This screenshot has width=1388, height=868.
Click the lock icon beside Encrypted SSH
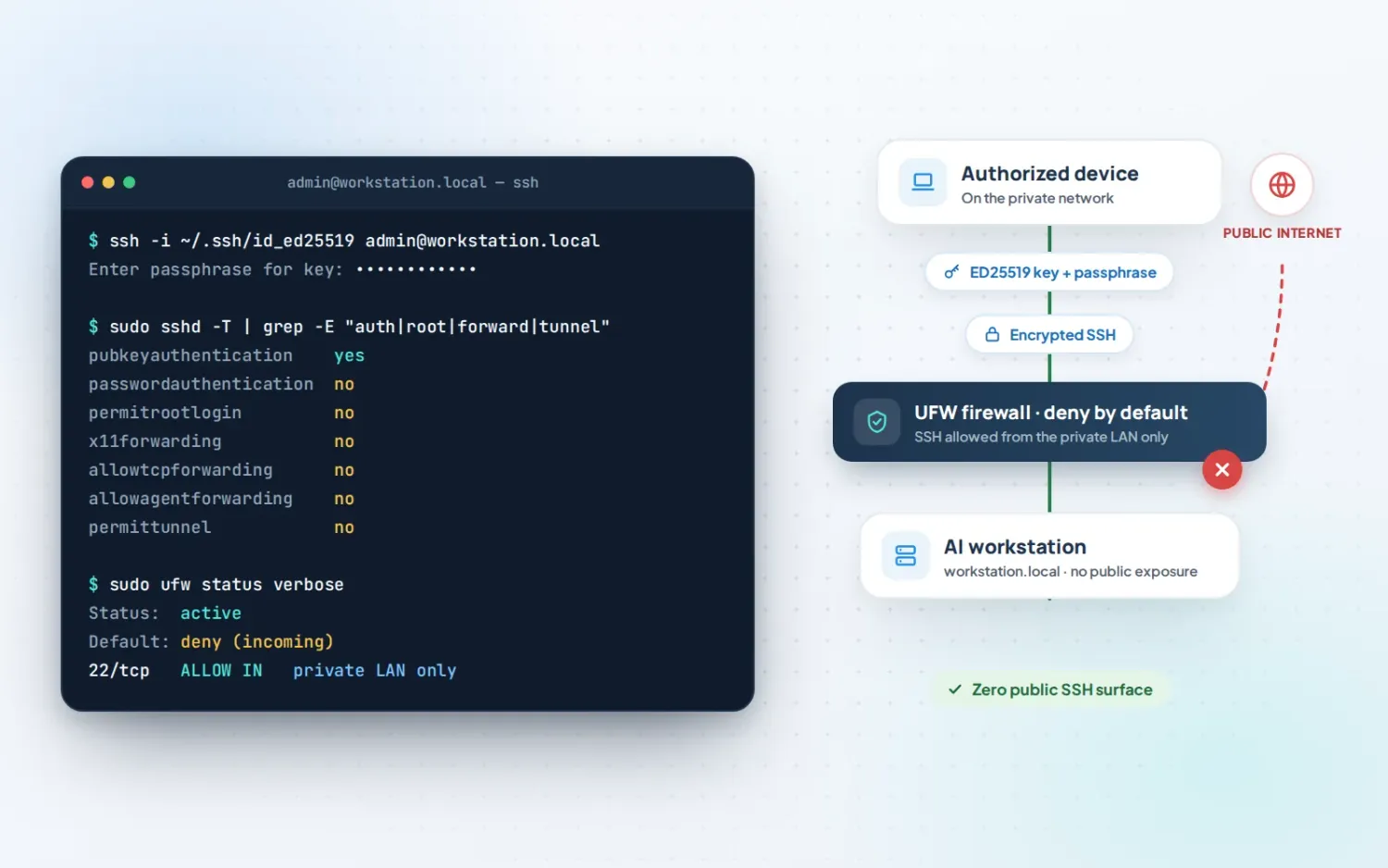[992, 335]
